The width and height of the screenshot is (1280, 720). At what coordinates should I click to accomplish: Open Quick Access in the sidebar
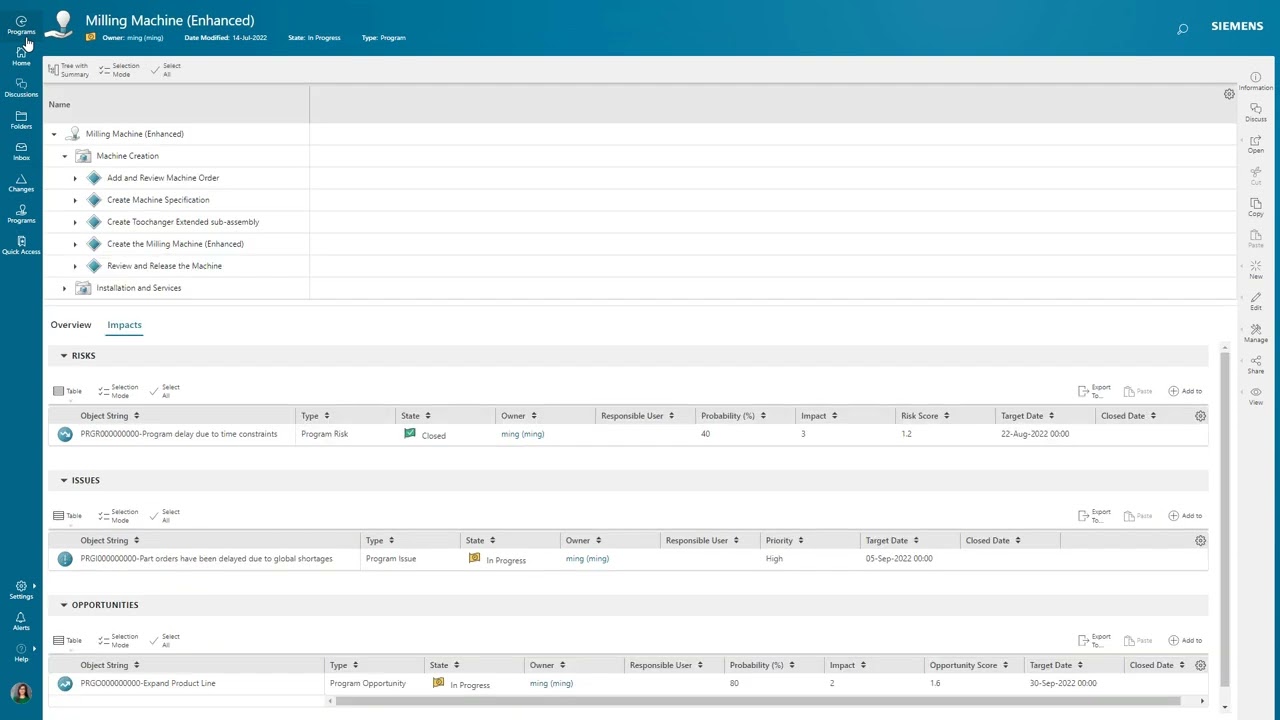pyautogui.click(x=21, y=245)
